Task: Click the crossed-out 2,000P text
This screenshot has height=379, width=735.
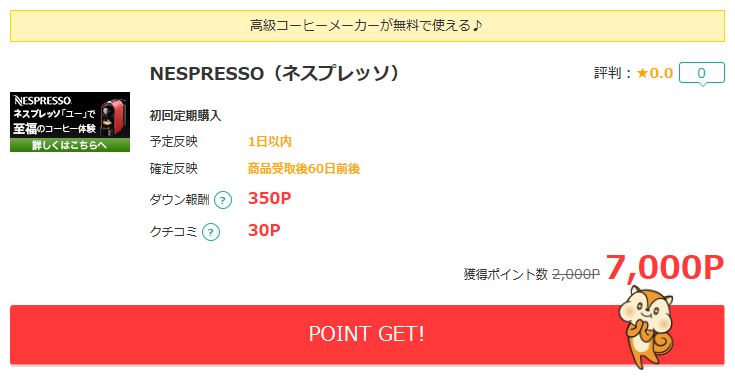Action: coord(576,274)
